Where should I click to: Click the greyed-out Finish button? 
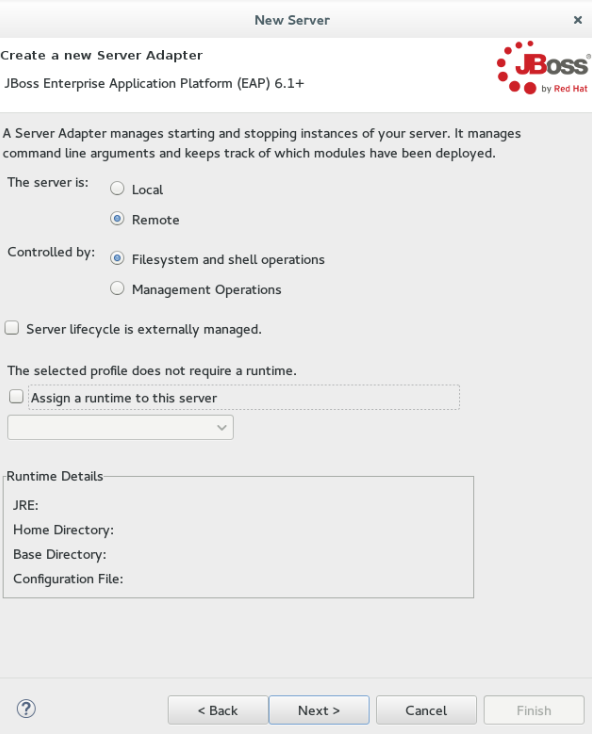534,710
